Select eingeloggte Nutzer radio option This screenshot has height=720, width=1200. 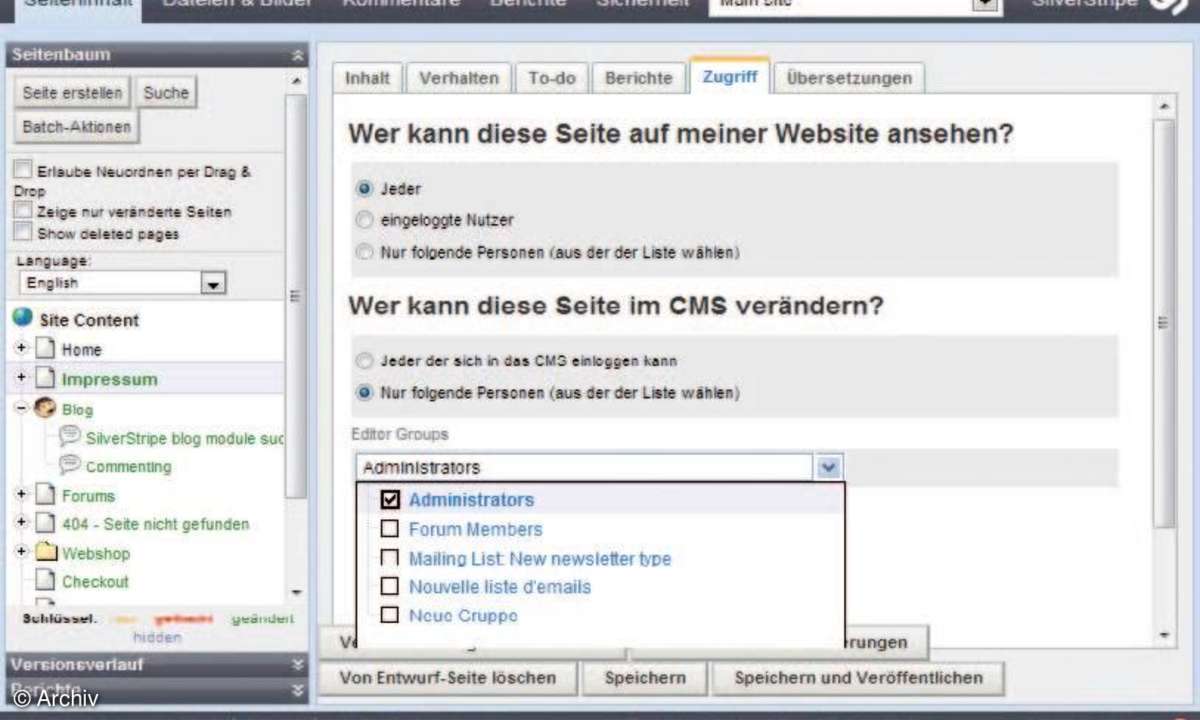[365, 220]
